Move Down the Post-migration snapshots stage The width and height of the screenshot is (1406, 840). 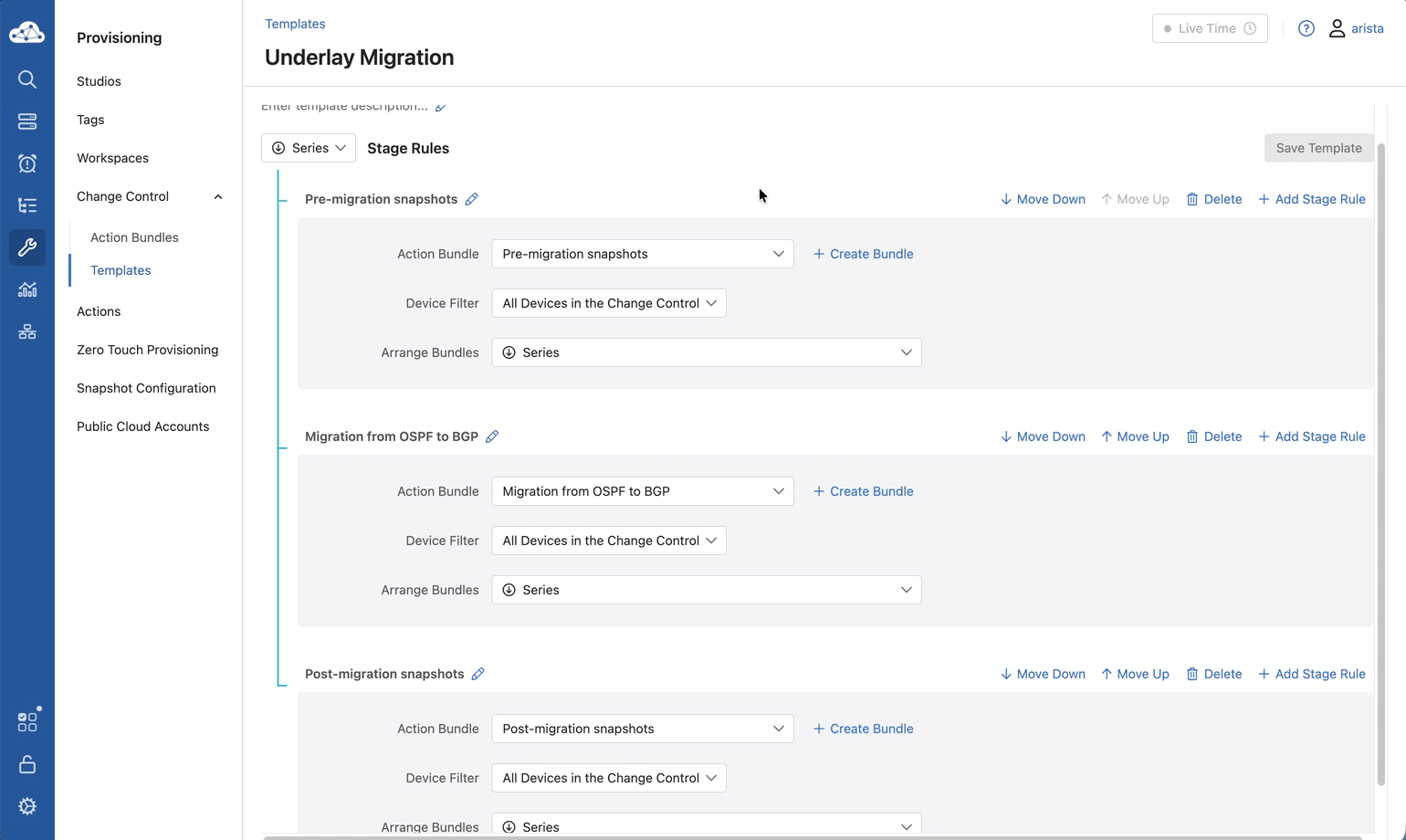click(x=1043, y=674)
